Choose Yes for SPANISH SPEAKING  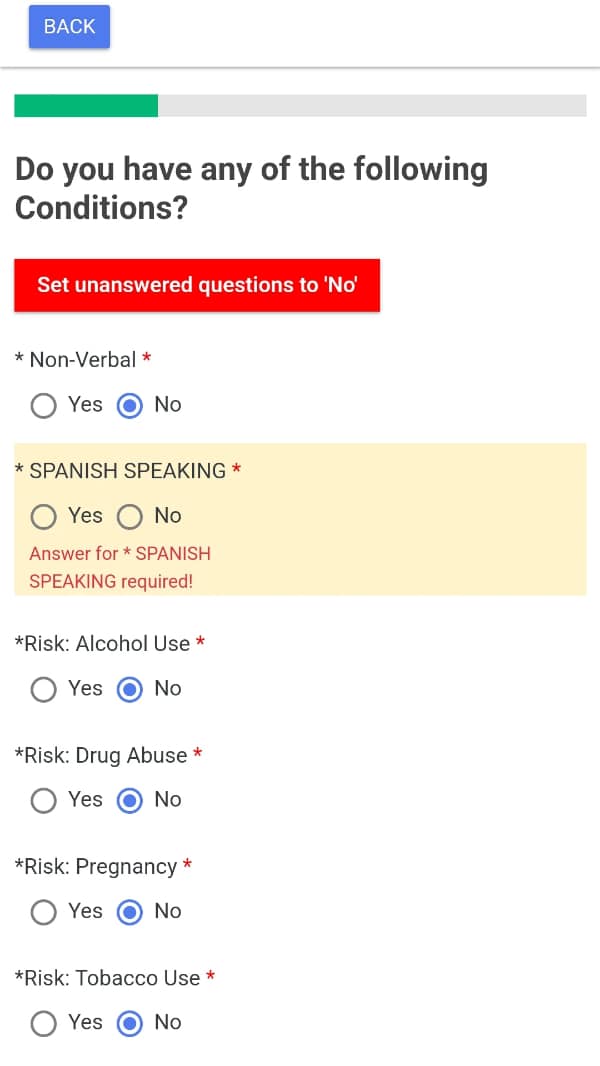[43, 516]
